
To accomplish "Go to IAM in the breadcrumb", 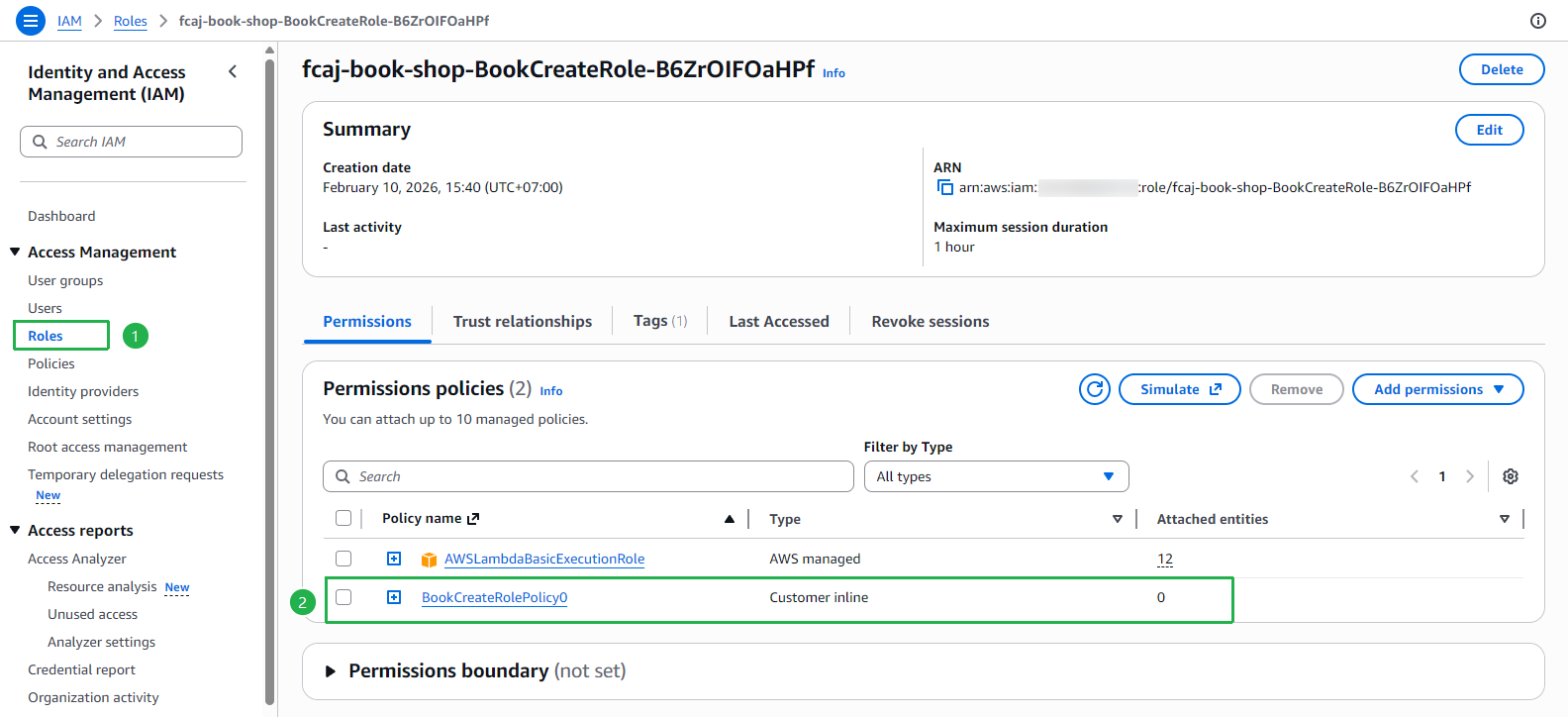I will (69, 21).
